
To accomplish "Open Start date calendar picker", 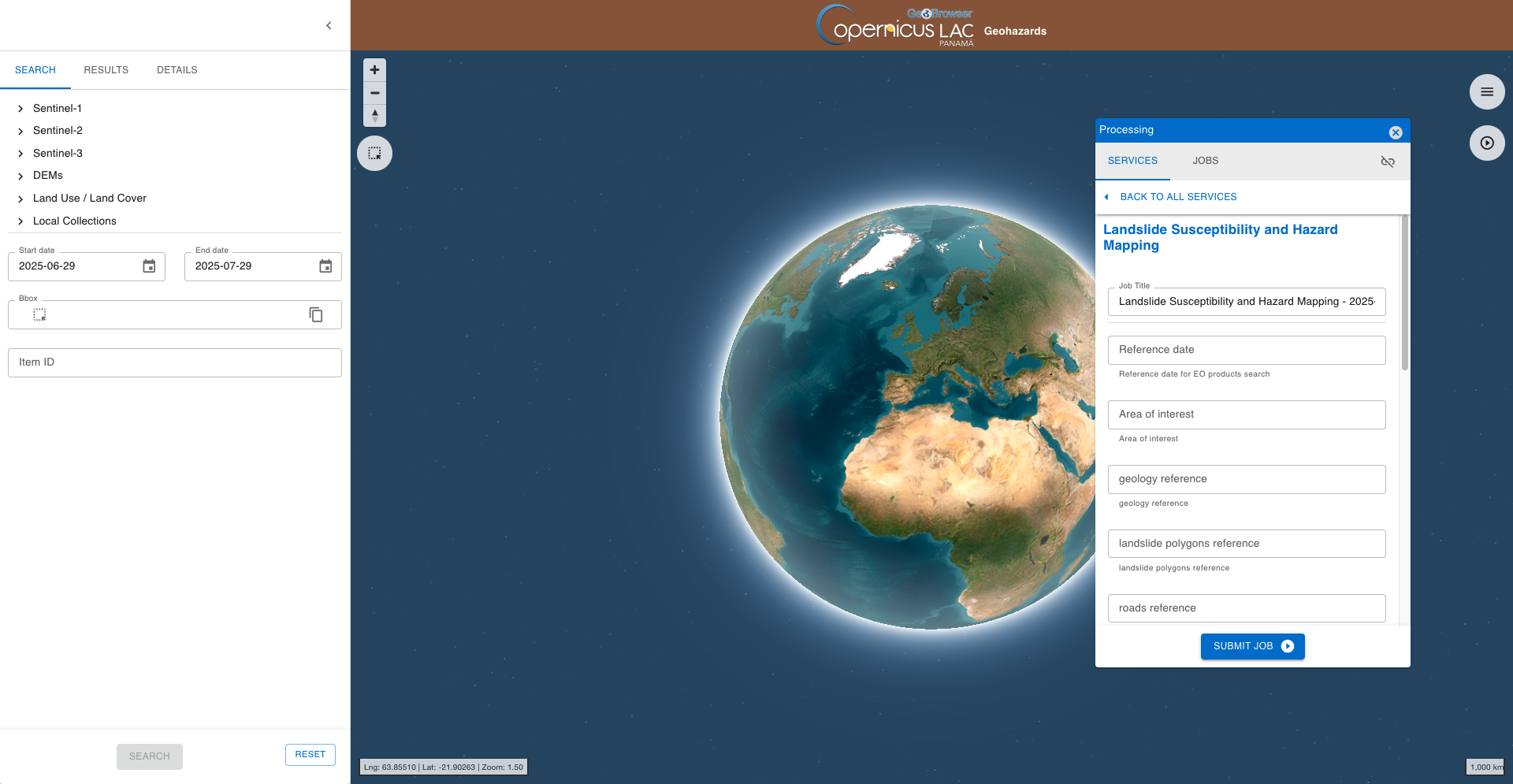I will [x=149, y=266].
